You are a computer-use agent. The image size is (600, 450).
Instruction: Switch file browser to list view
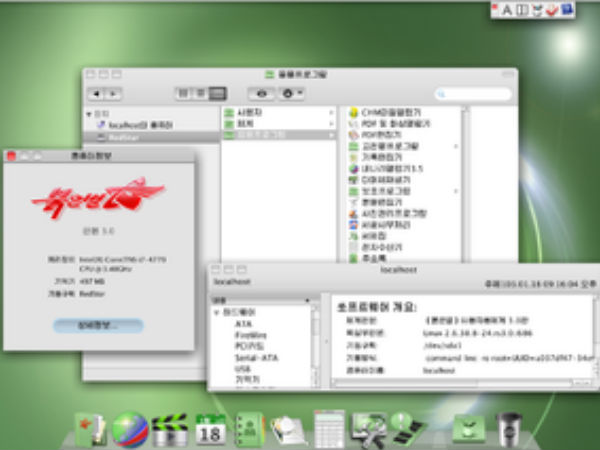tap(201, 93)
